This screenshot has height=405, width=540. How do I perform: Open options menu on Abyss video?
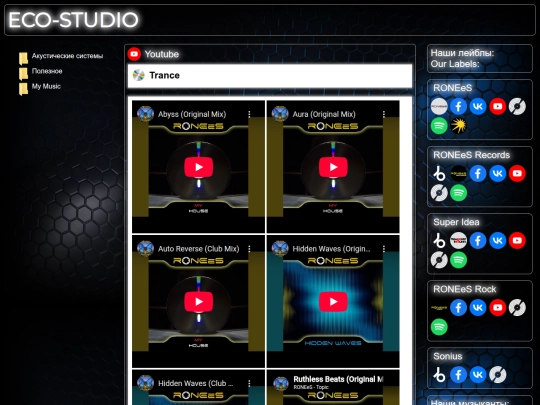pyautogui.click(x=249, y=114)
